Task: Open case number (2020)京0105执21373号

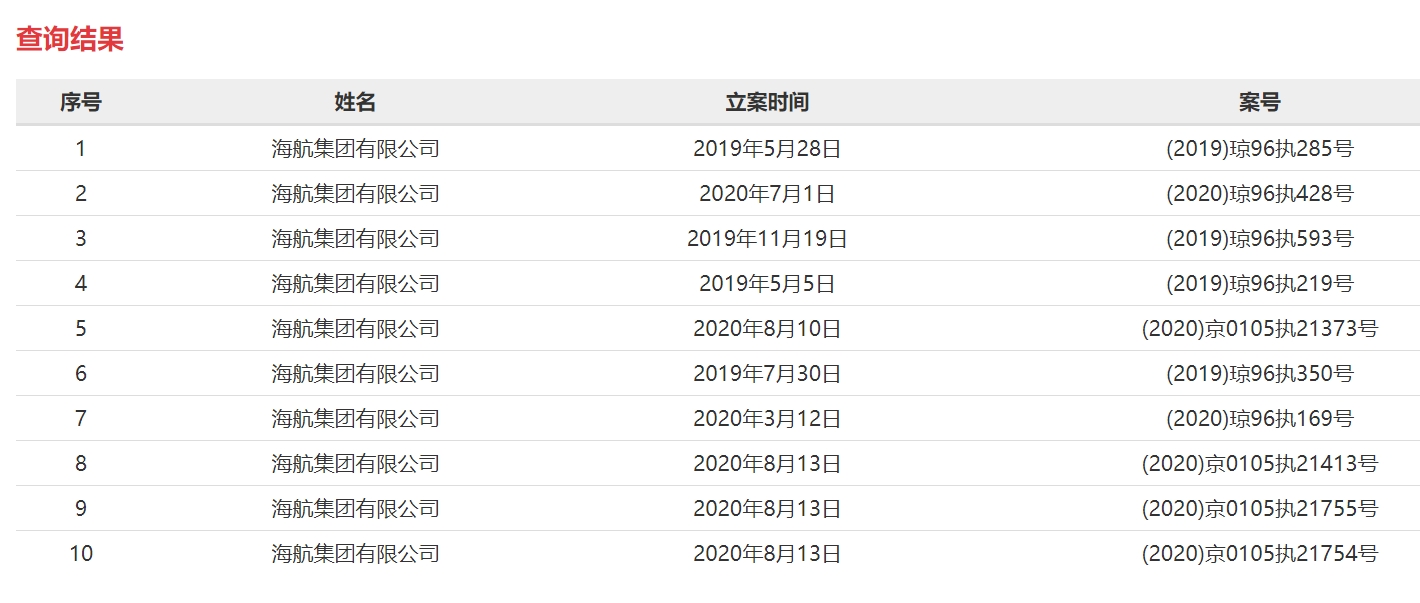Action: [1259, 329]
